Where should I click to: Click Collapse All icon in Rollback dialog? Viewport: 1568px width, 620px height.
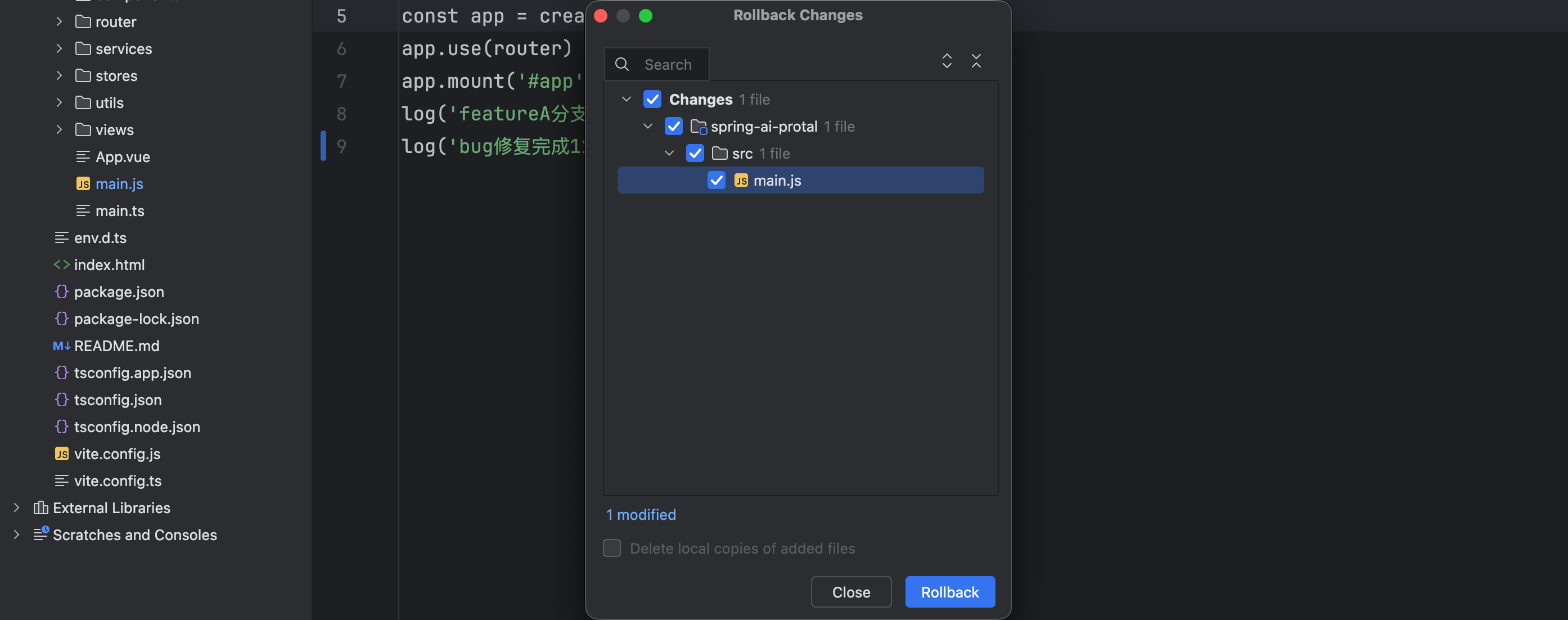(x=976, y=61)
